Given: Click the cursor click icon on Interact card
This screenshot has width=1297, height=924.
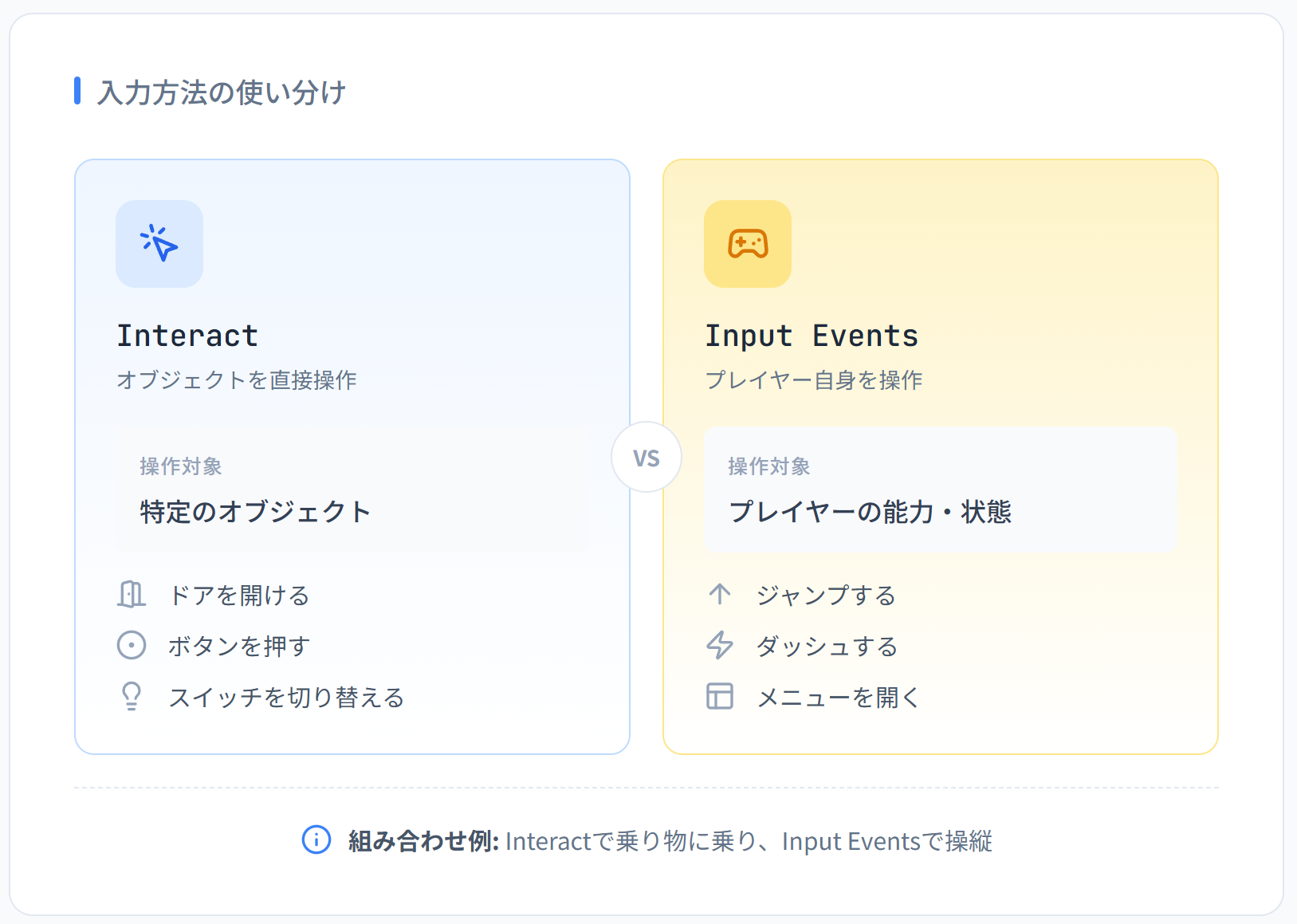Looking at the screenshot, I should pos(159,244).
